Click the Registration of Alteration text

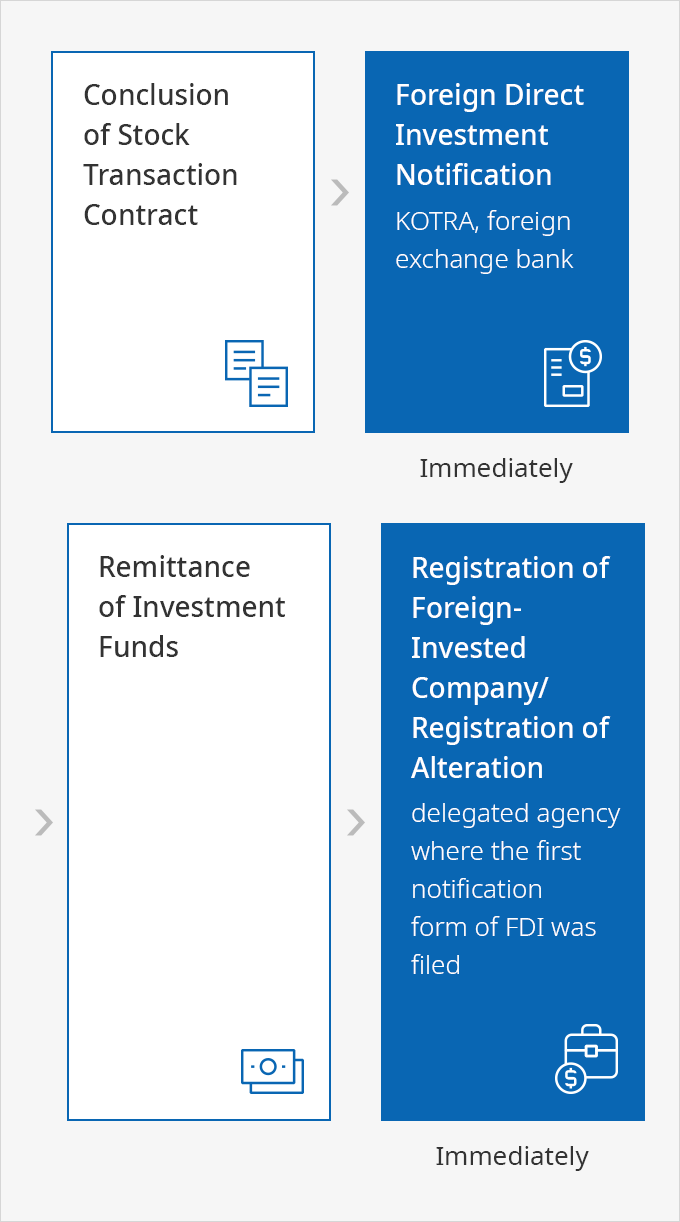[510, 748]
